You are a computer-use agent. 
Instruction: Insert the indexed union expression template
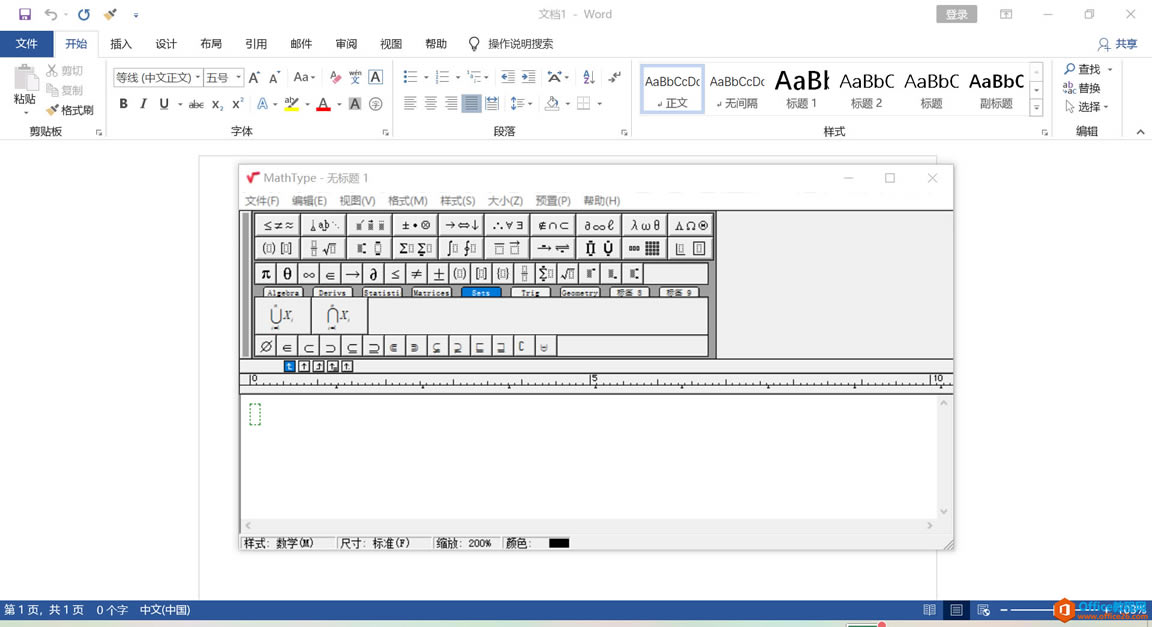point(282,316)
